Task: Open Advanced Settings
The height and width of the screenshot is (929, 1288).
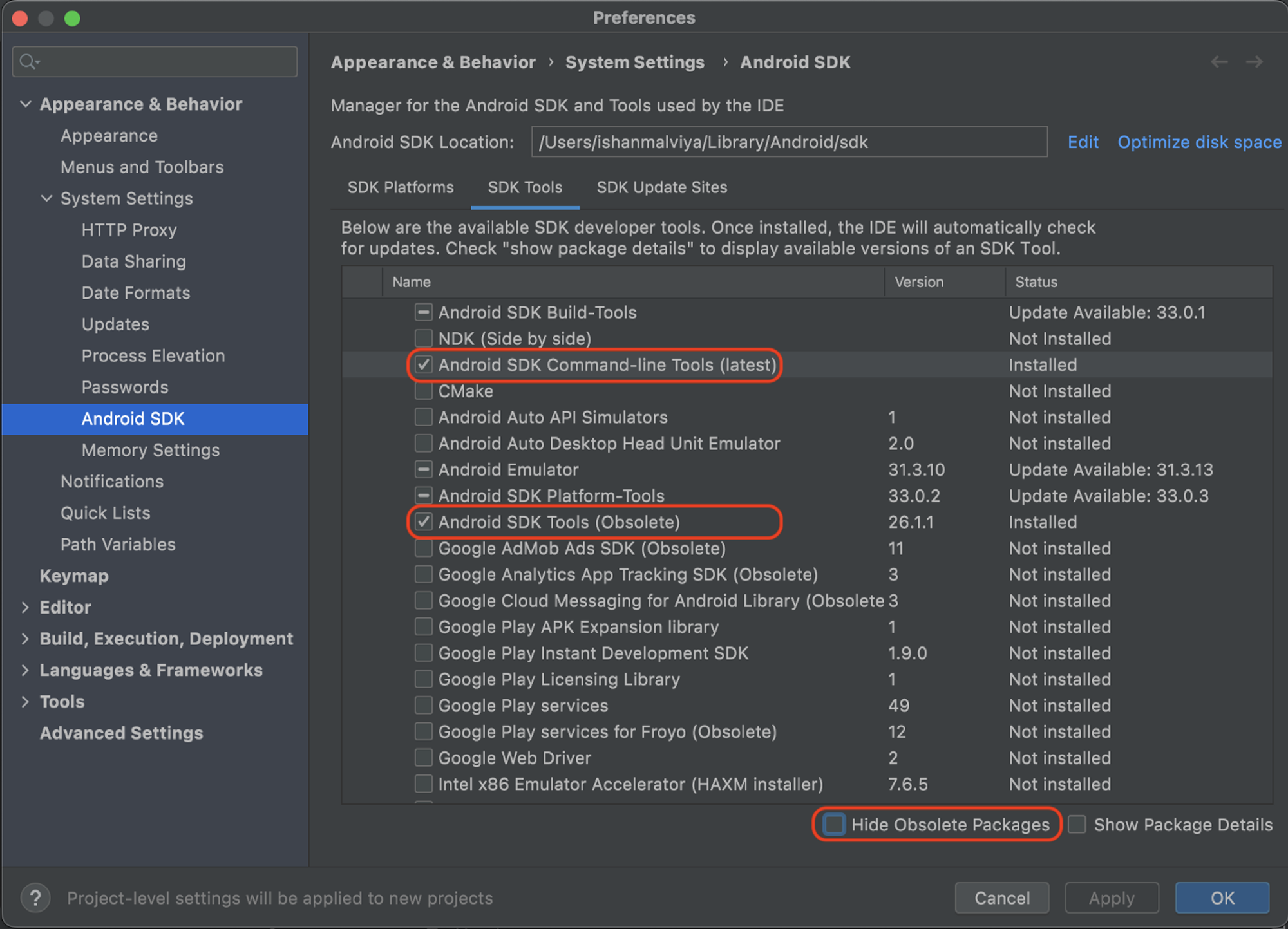Action: 121,733
